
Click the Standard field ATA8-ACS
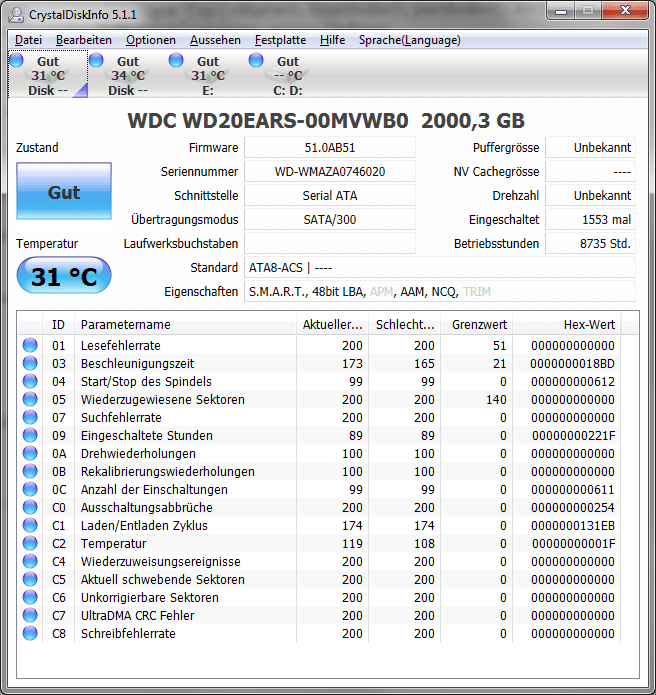pyautogui.click(x=440, y=268)
